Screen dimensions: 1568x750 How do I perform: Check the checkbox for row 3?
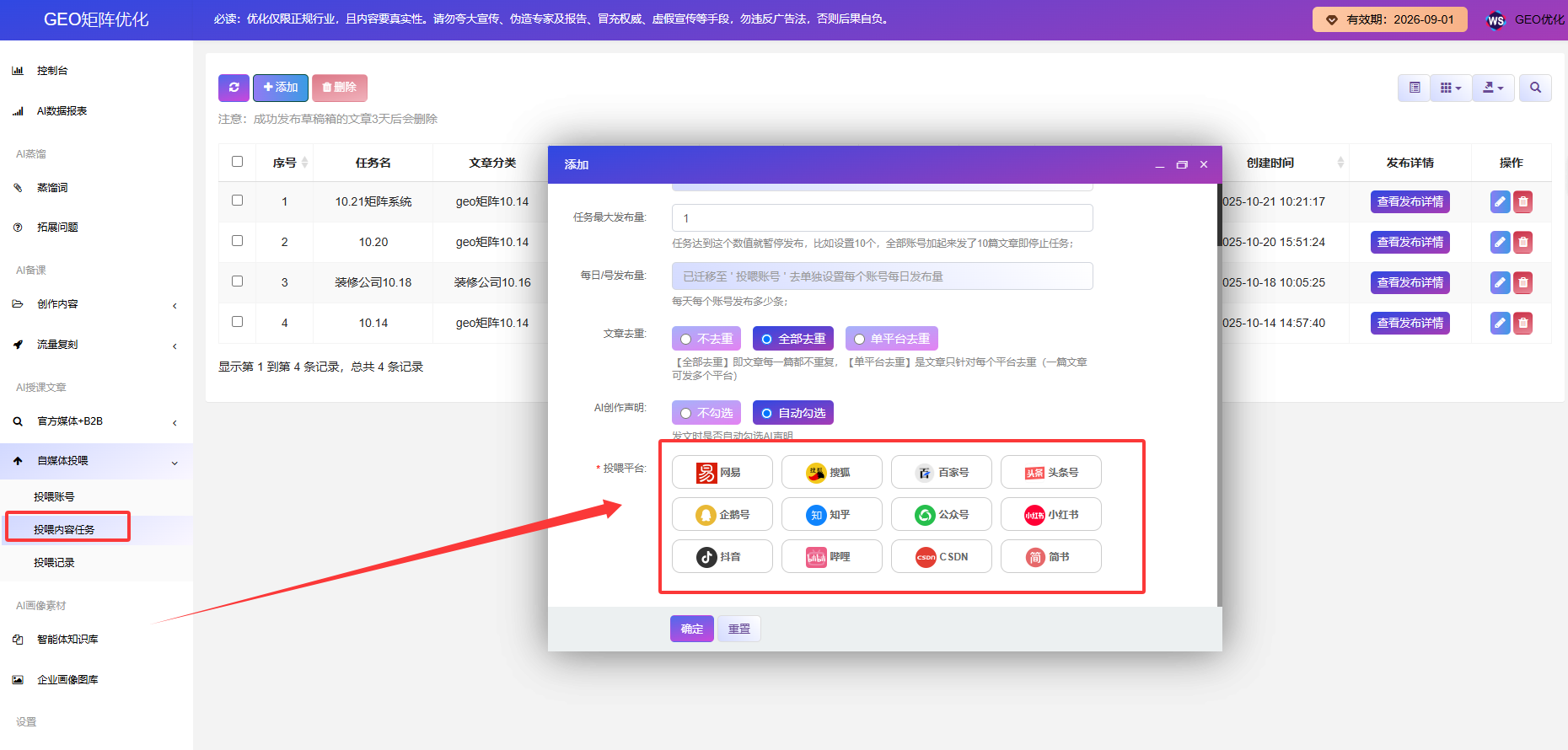point(237,281)
